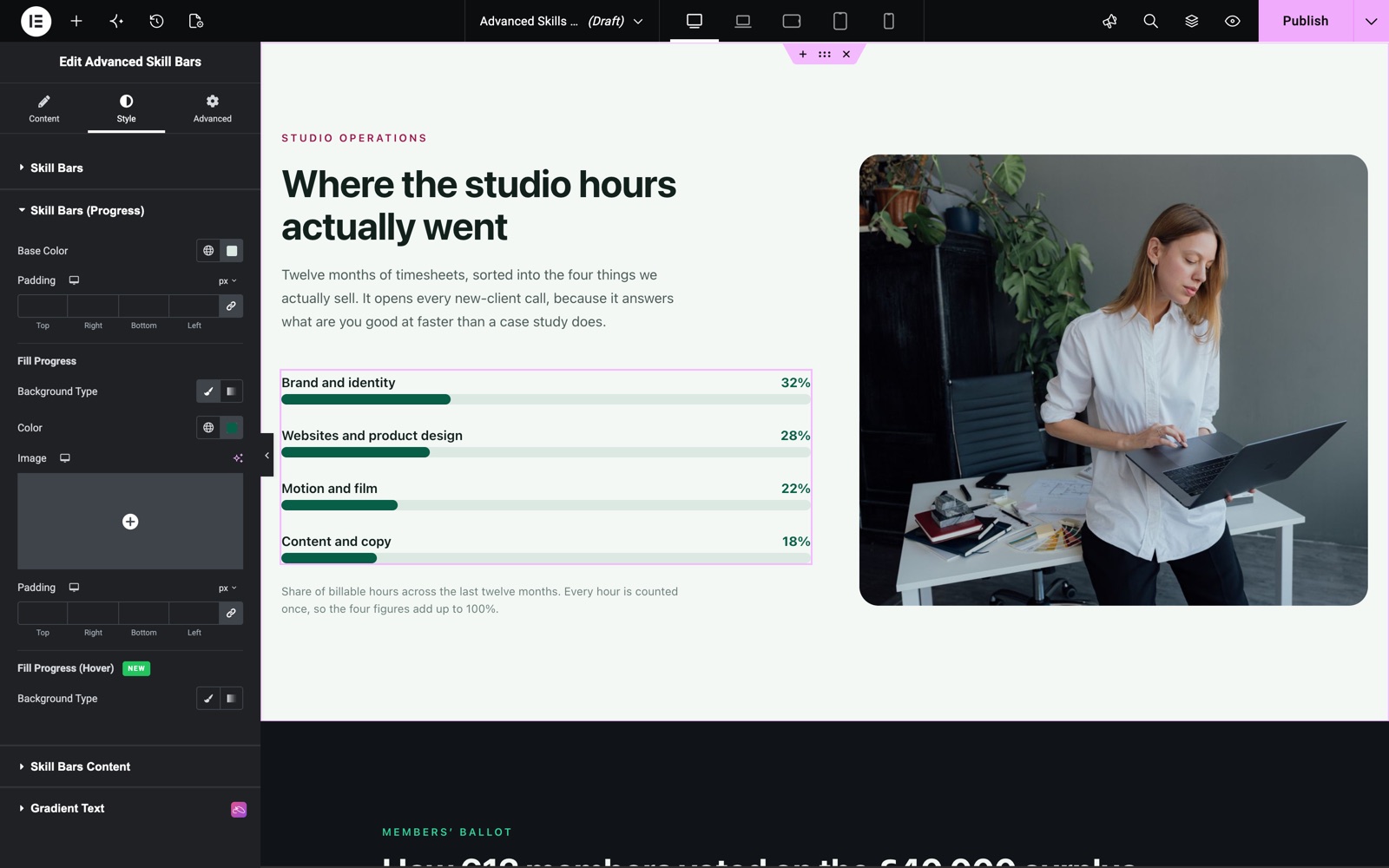The height and width of the screenshot is (868, 1389).
Task: Switch to Tablet landscape device view
Action: (792, 21)
